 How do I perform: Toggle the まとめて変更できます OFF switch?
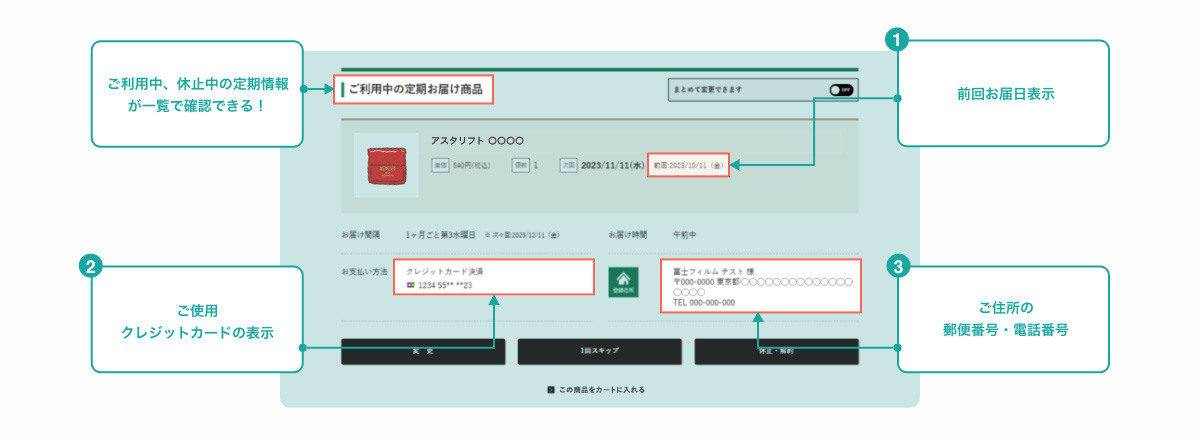click(841, 89)
